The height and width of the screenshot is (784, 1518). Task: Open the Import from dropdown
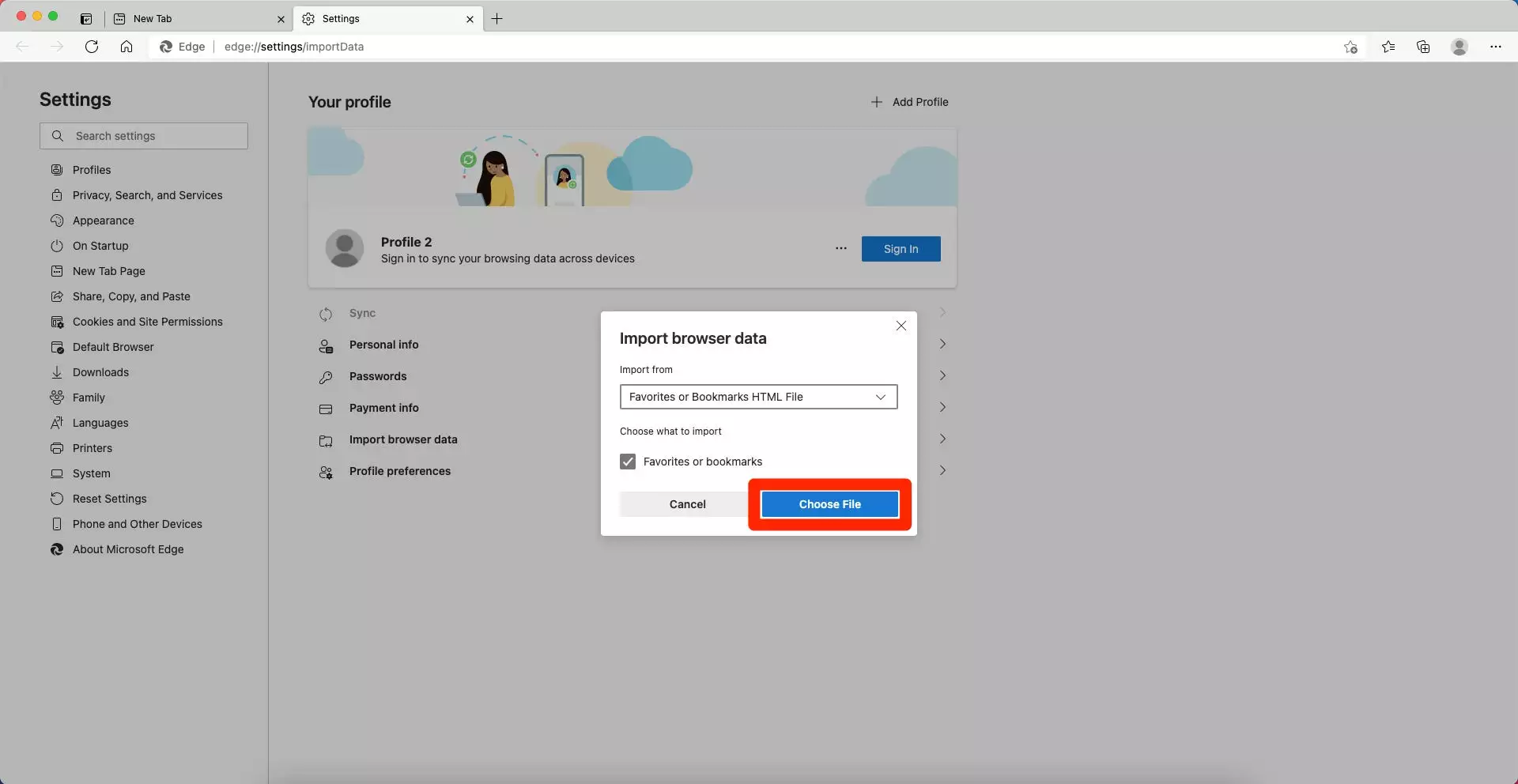pos(758,397)
